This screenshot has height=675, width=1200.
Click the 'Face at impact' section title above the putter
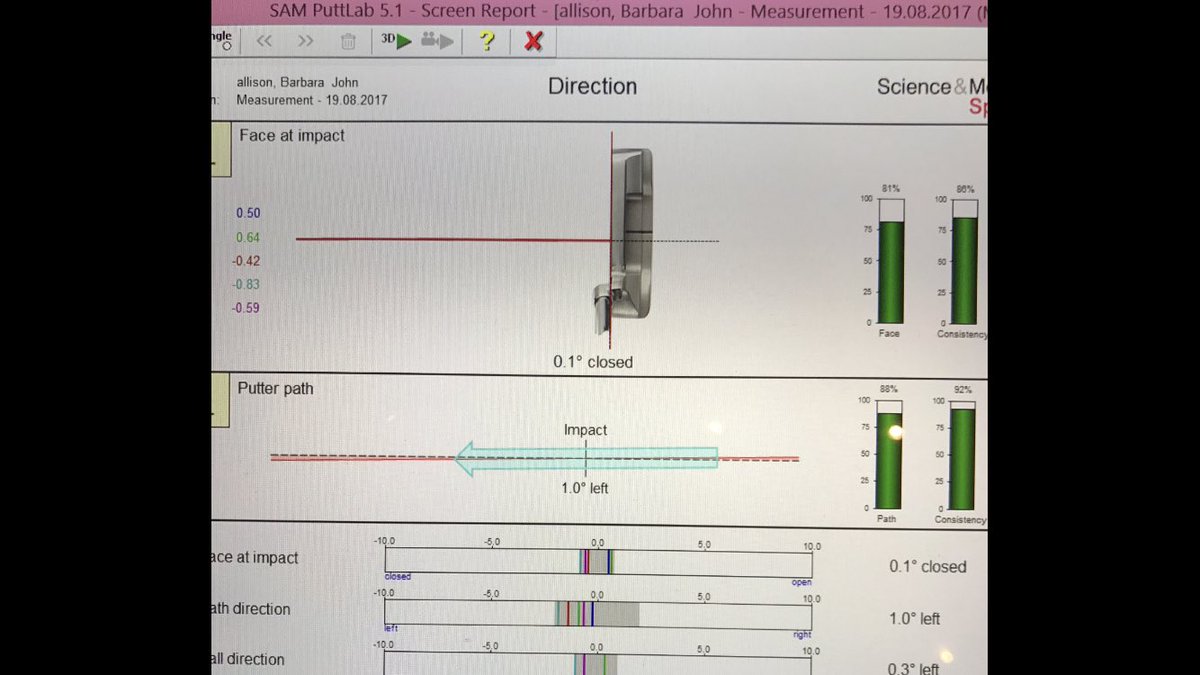click(x=292, y=135)
